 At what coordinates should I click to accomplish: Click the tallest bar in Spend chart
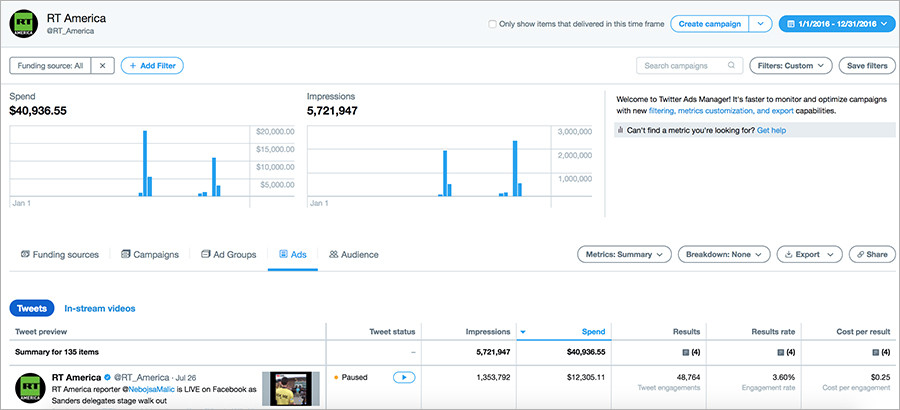pyautogui.click(x=145, y=163)
